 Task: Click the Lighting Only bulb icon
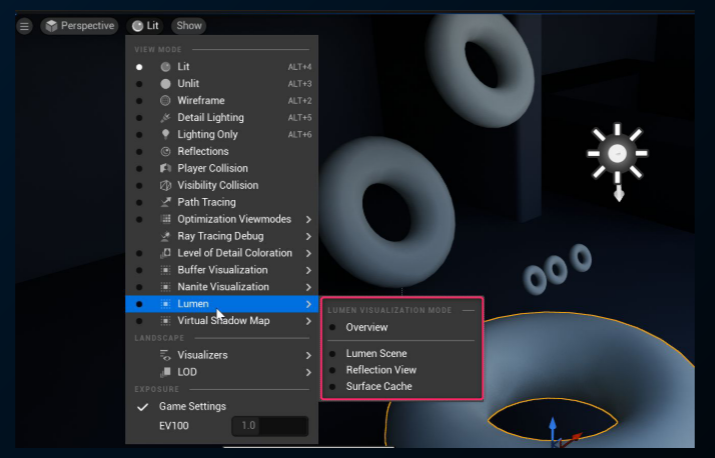click(x=166, y=134)
